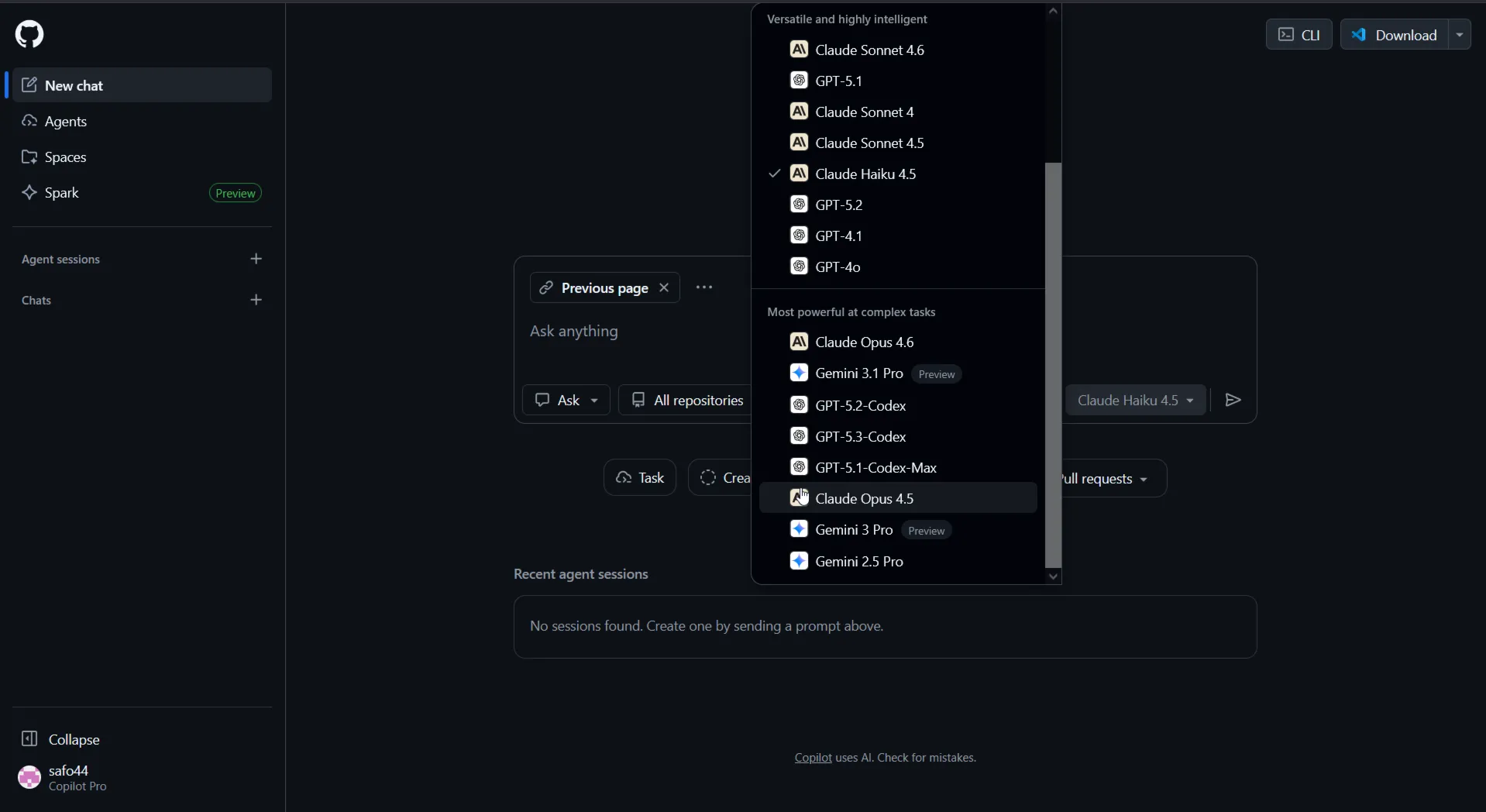Open the safo44 profile avatar
This screenshot has width=1486, height=812.
click(x=29, y=777)
